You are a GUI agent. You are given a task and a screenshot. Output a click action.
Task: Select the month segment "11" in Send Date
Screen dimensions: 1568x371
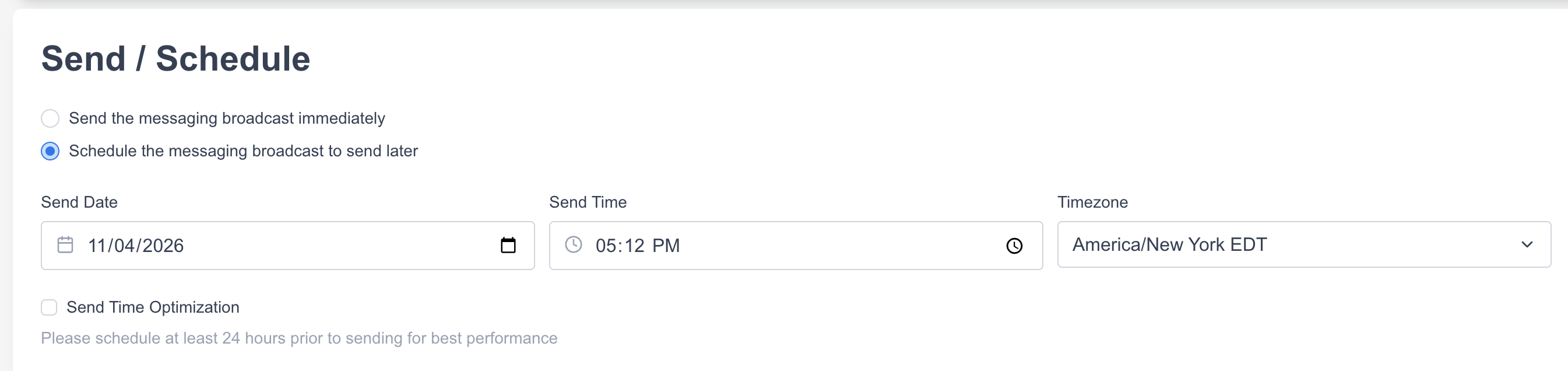pos(97,246)
